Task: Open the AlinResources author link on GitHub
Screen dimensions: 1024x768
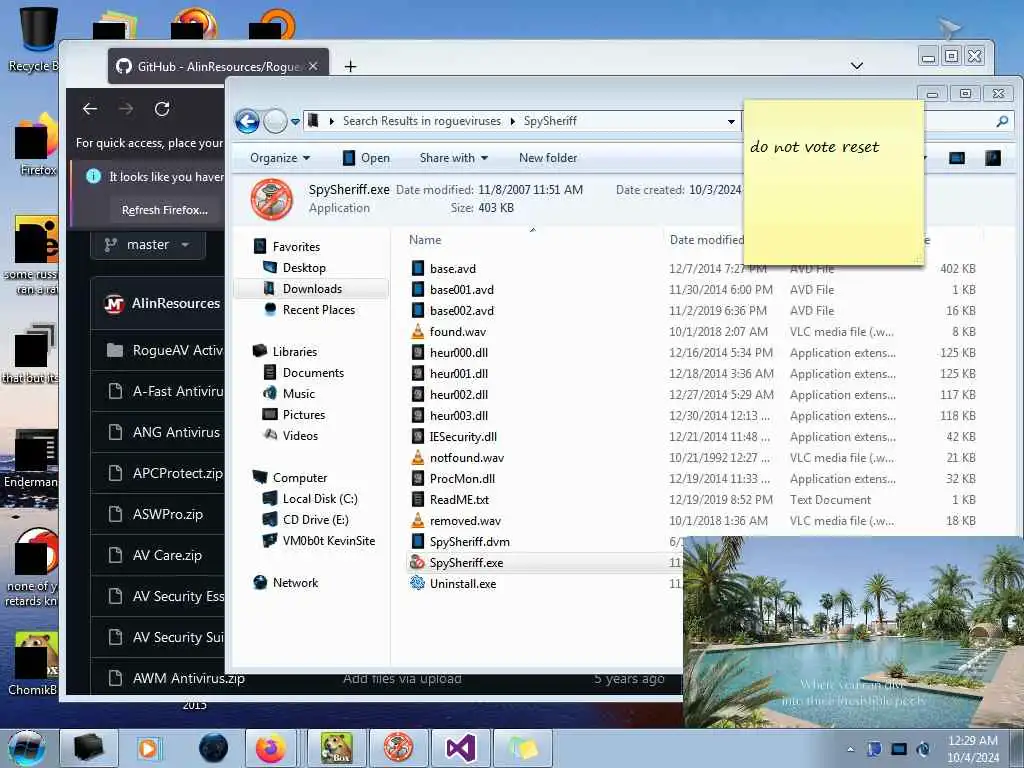Action: [176, 303]
